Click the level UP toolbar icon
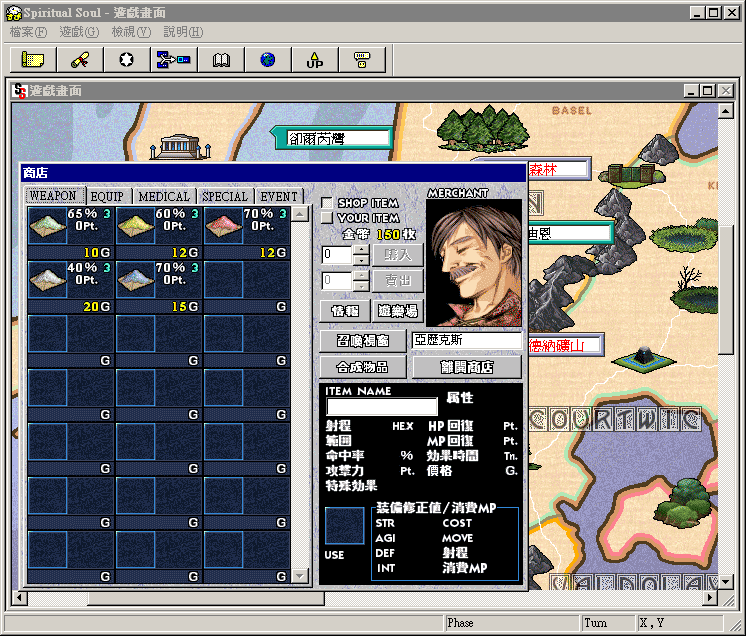 (x=315, y=60)
